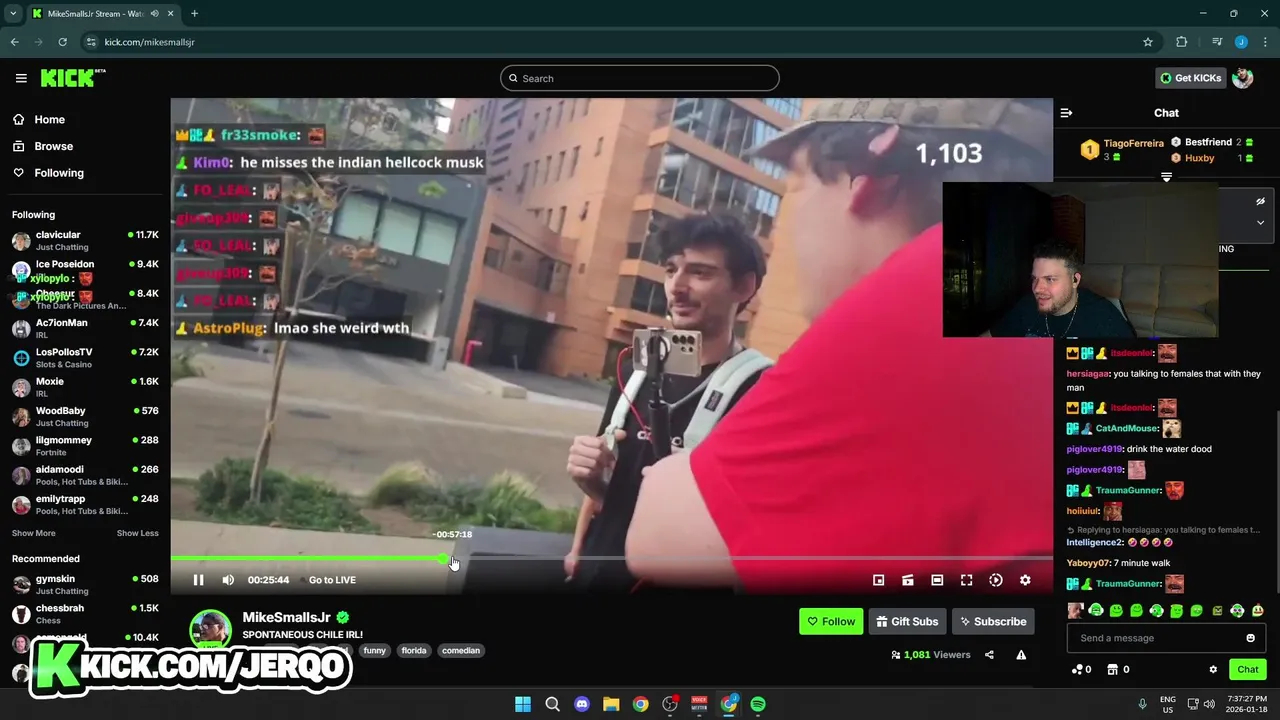Bookmark this page with the star icon
The width and height of the screenshot is (1280, 720).
pos(1148,42)
